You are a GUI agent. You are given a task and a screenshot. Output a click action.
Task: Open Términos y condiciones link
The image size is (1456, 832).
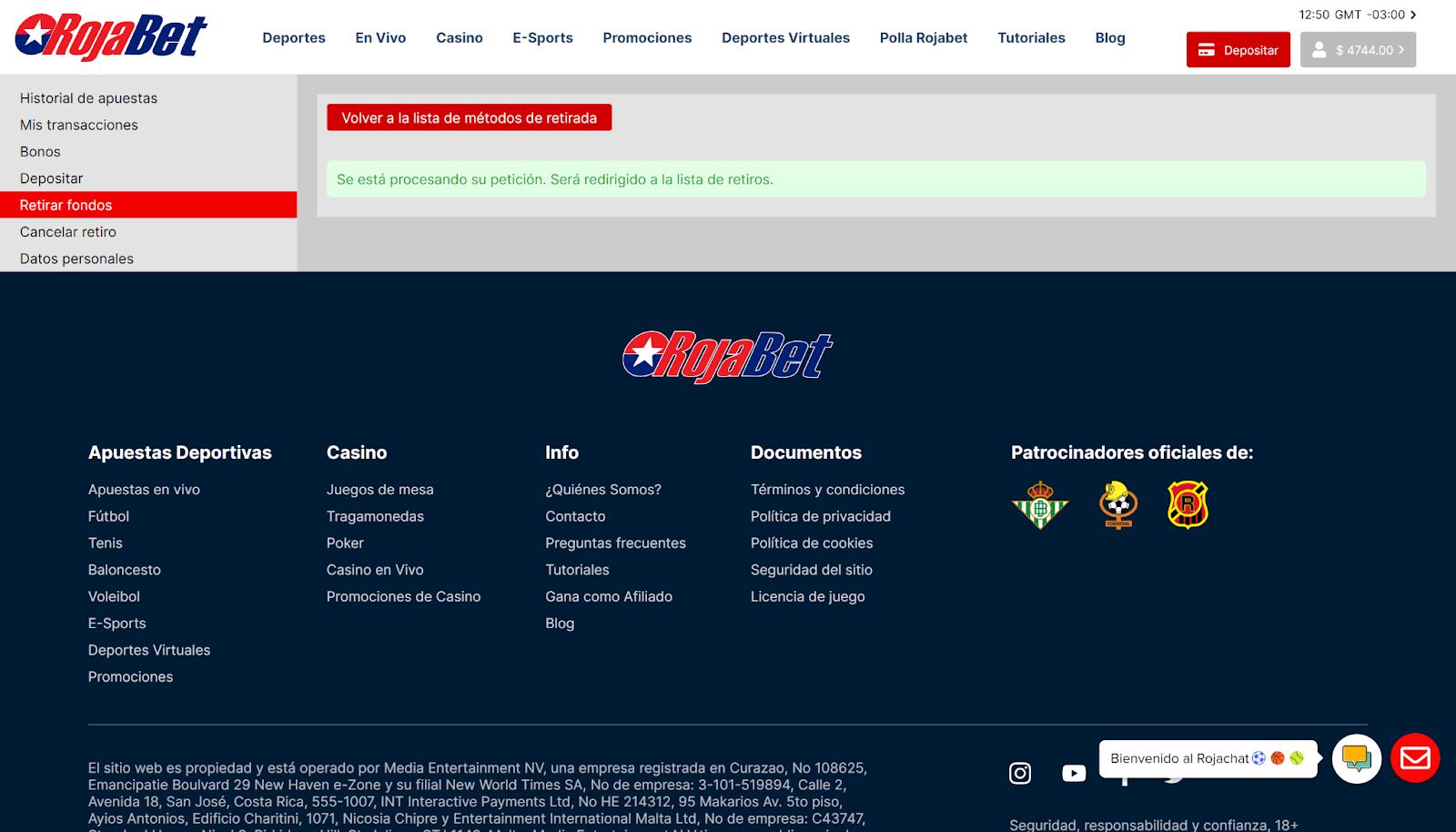pos(827,490)
